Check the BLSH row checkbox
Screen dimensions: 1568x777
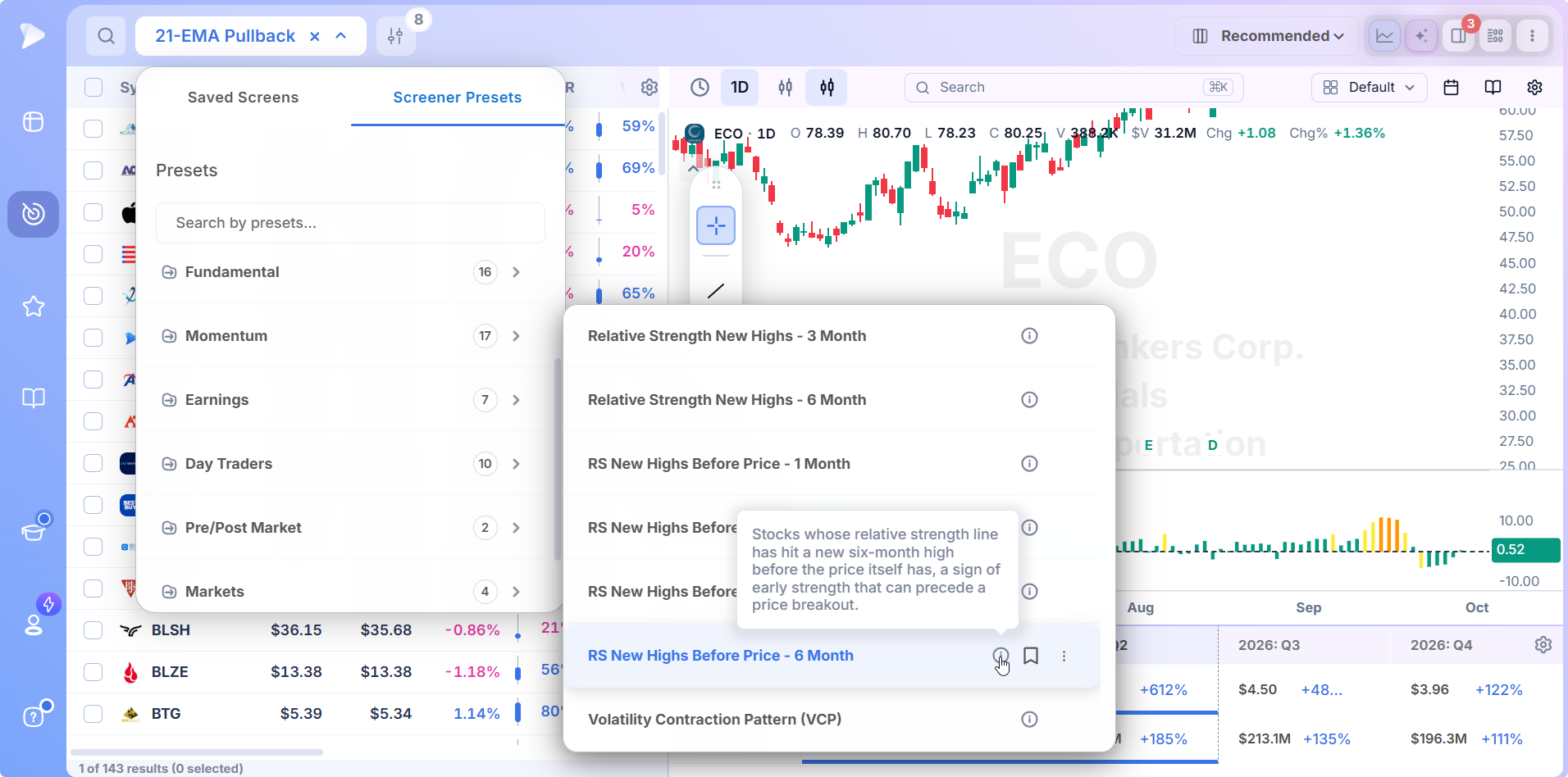93,630
